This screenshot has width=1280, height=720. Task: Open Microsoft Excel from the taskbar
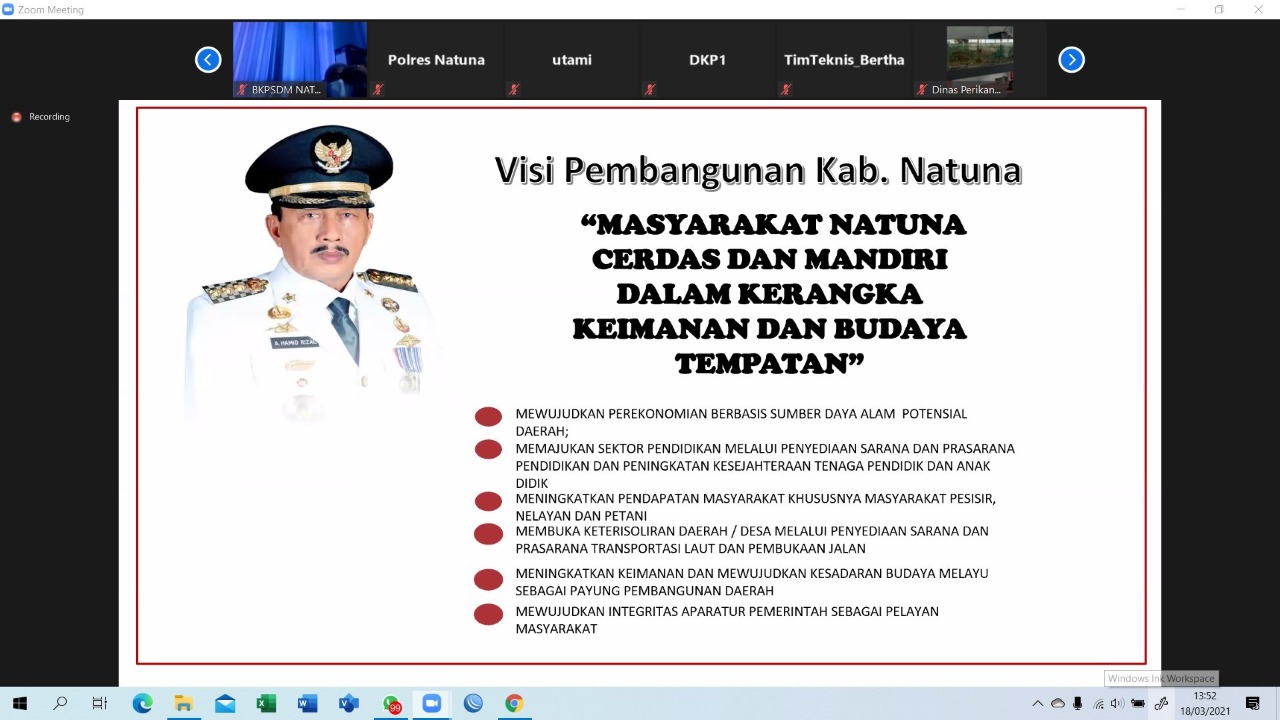(x=265, y=703)
